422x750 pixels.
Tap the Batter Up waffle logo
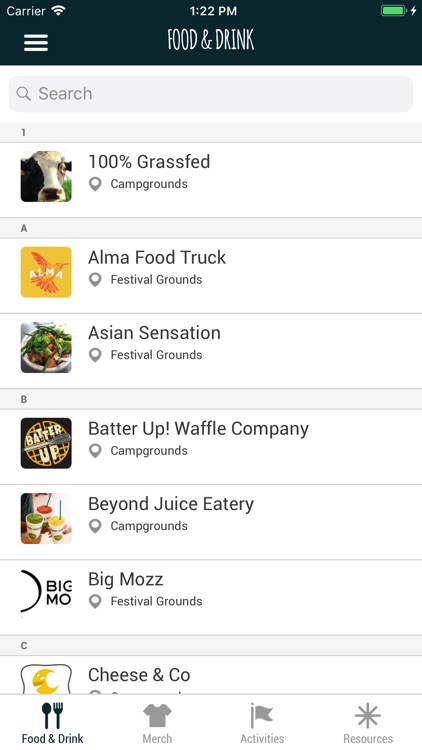click(x=46, y=443)
